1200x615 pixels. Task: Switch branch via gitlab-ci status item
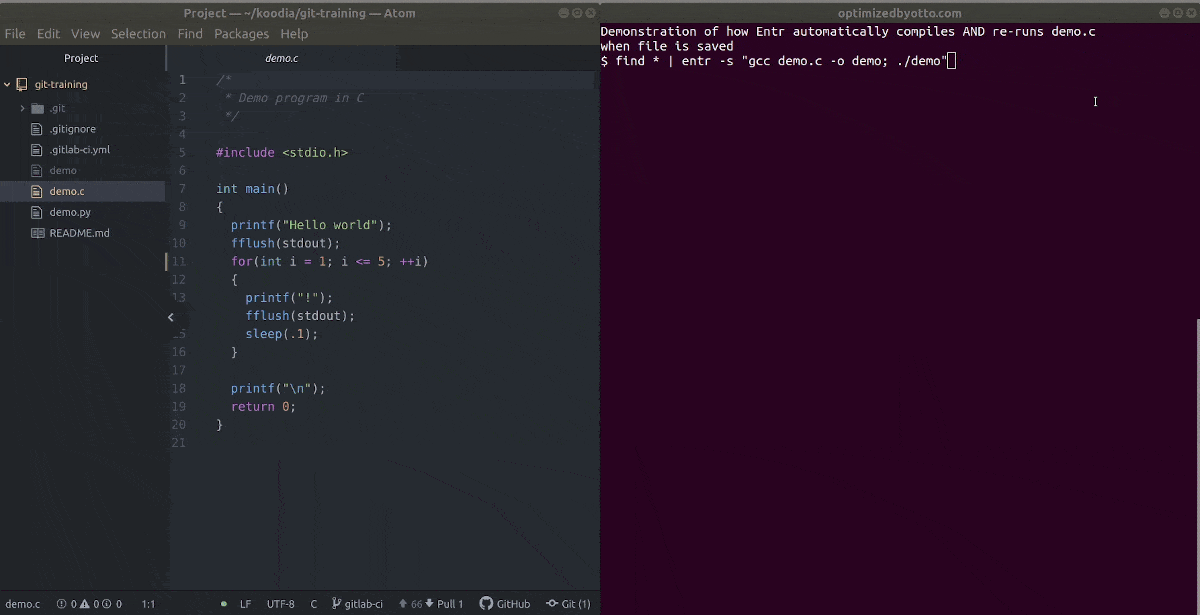coord(357,604)
